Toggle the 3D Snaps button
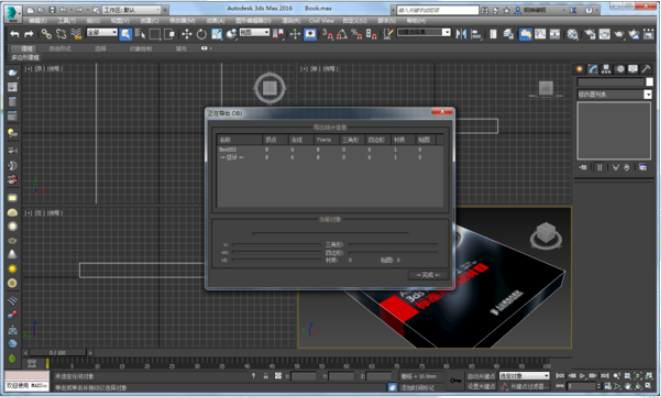661x398 pixels. click(327, 34)
